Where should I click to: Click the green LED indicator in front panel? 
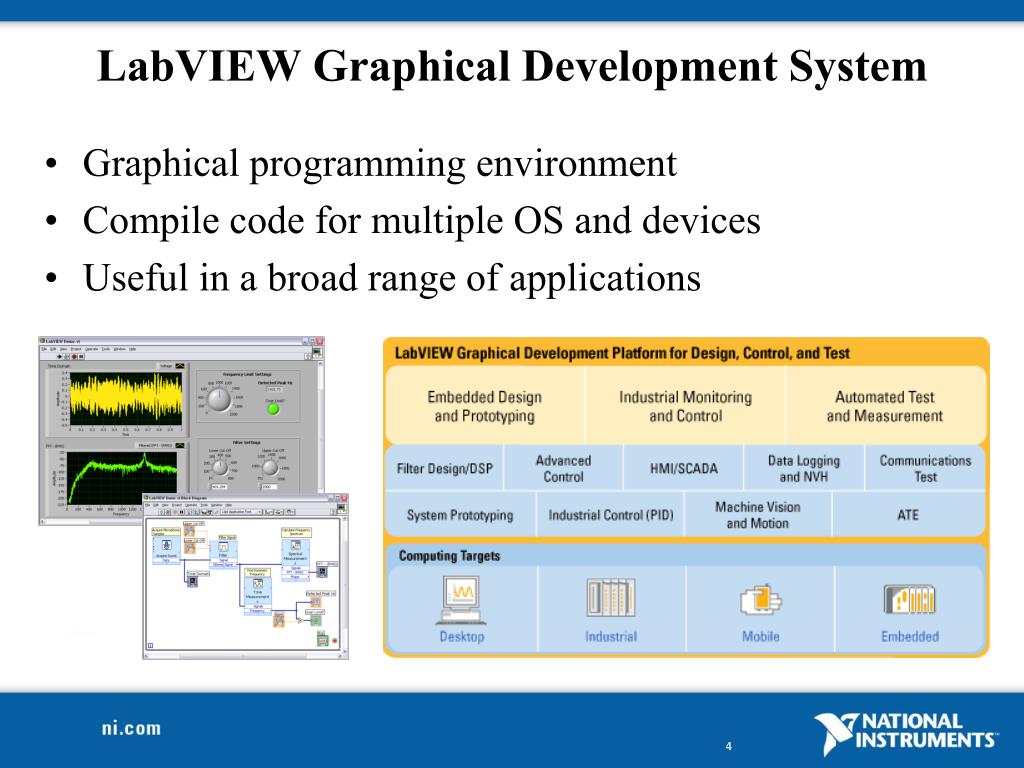pos(274,409)
